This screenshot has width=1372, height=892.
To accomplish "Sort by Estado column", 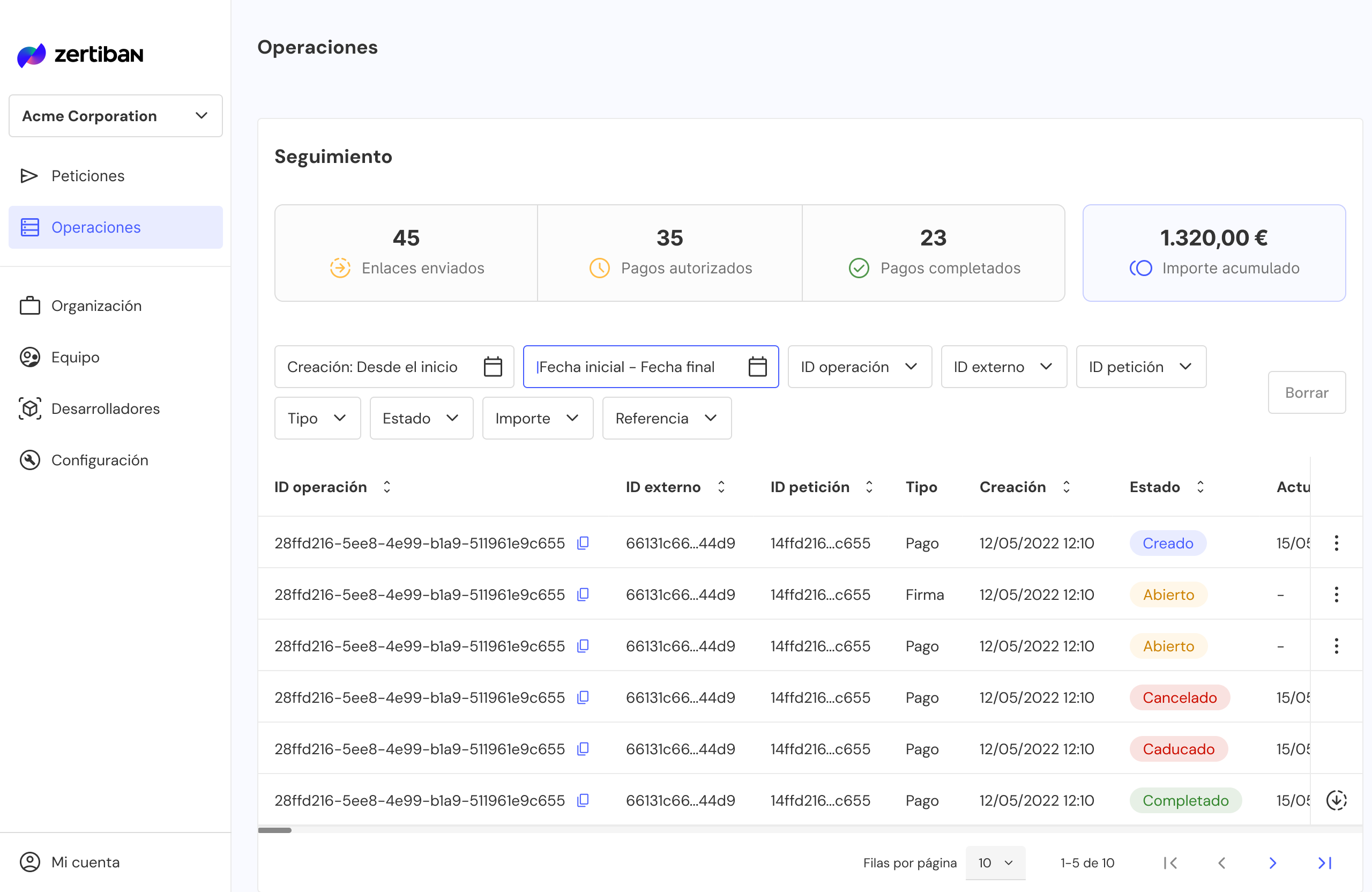I will coord(1200,487).
